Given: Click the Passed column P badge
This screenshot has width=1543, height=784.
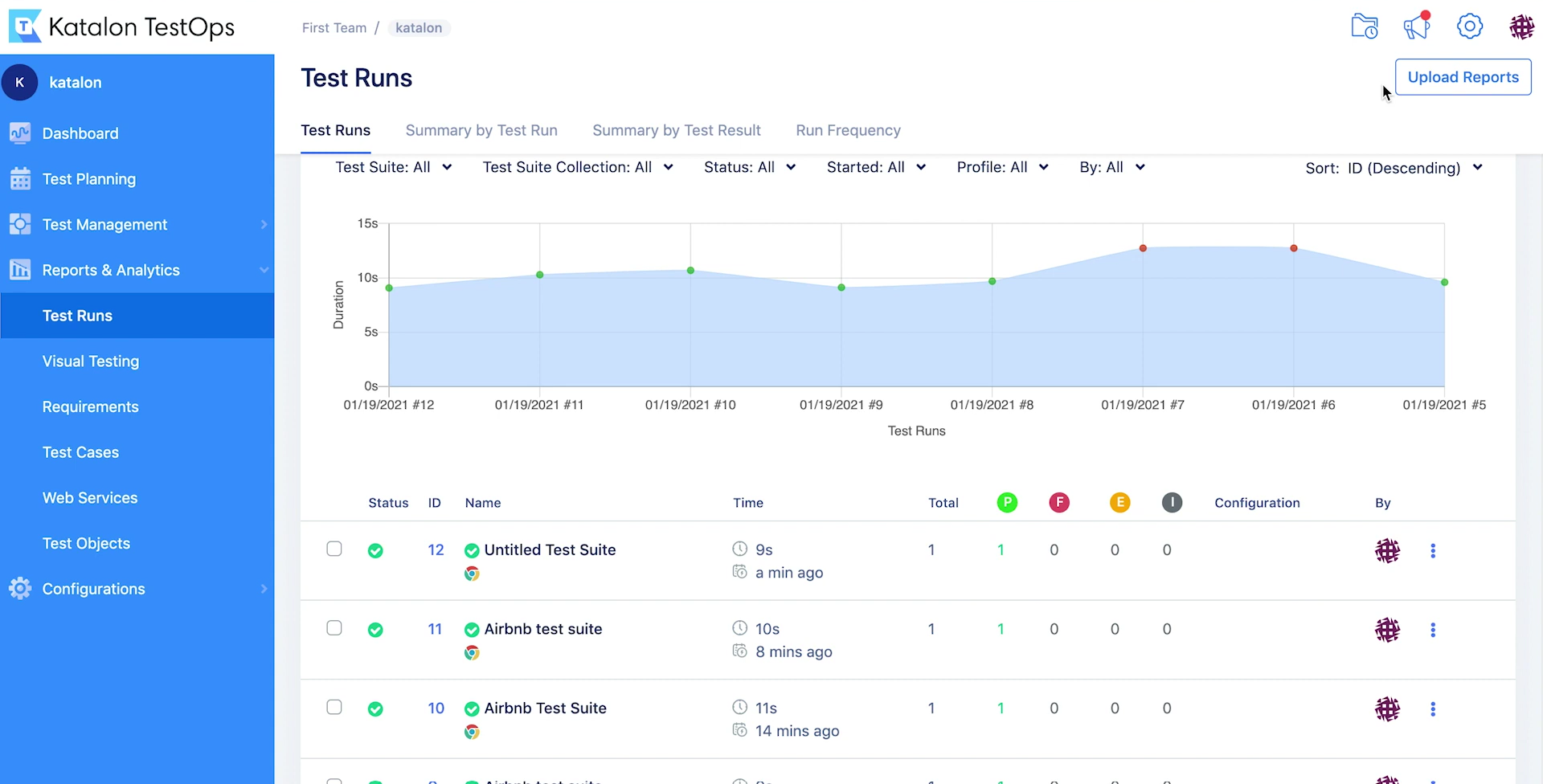Looking at the screenshot, I should (1007, 503).
